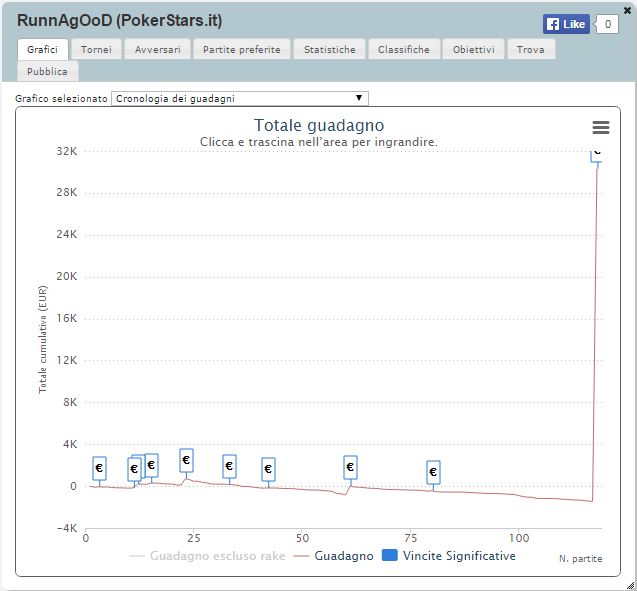The width and height of the screenshot is (637, 591).
Task: Click the euro win flag near game 3
Action: (99, 468)
